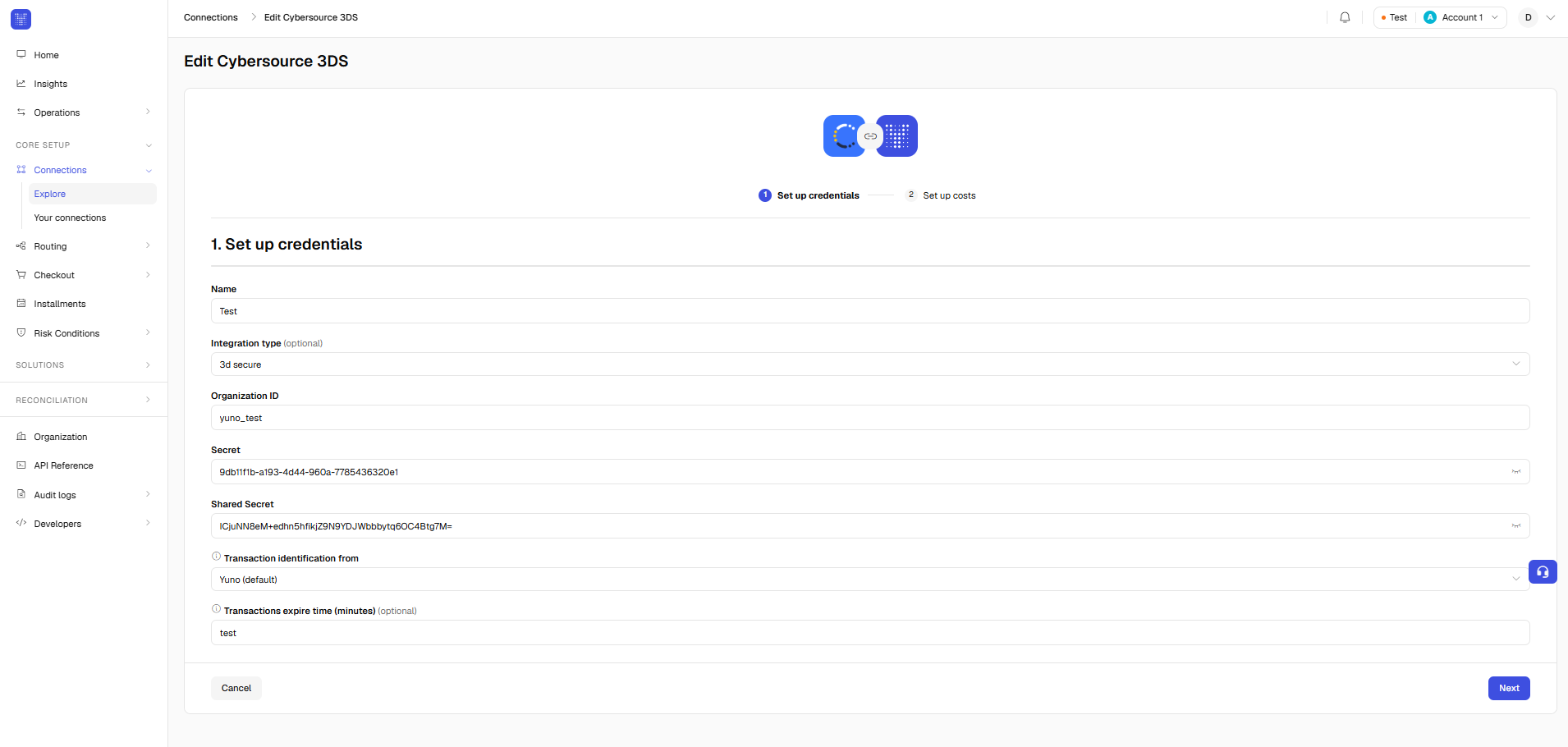Focus the Name input field
Viewport: 1568px width, 747px height.
point(870,311)
